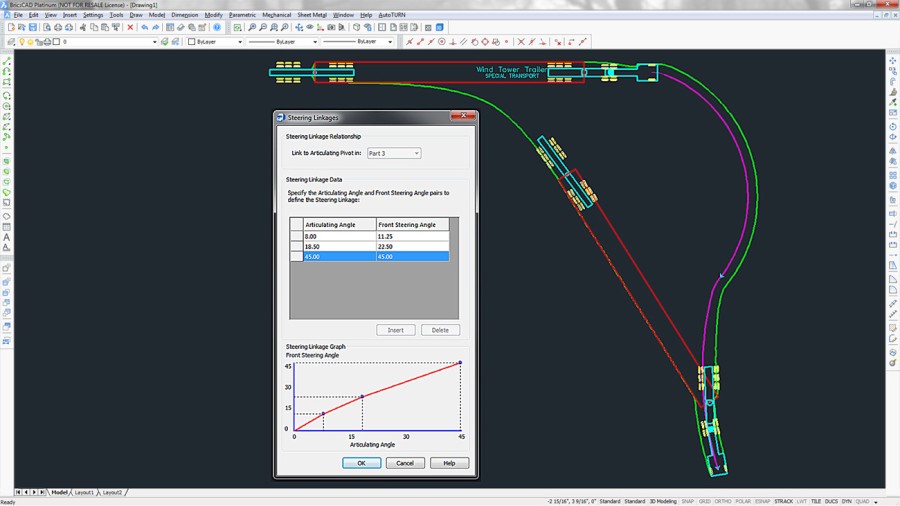The image size is (900, 506).
Task: Toggle STRACK in the status bar
Action: 783,501
